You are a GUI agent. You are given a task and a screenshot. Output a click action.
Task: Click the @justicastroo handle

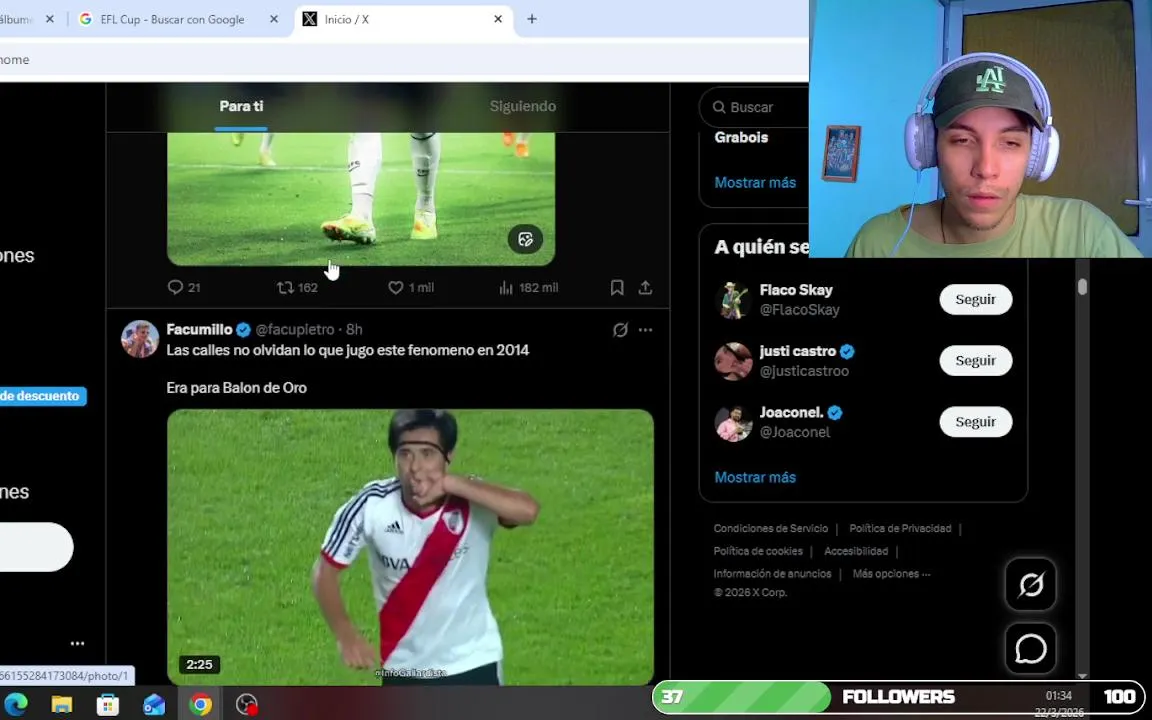click(x=804, y=371)
